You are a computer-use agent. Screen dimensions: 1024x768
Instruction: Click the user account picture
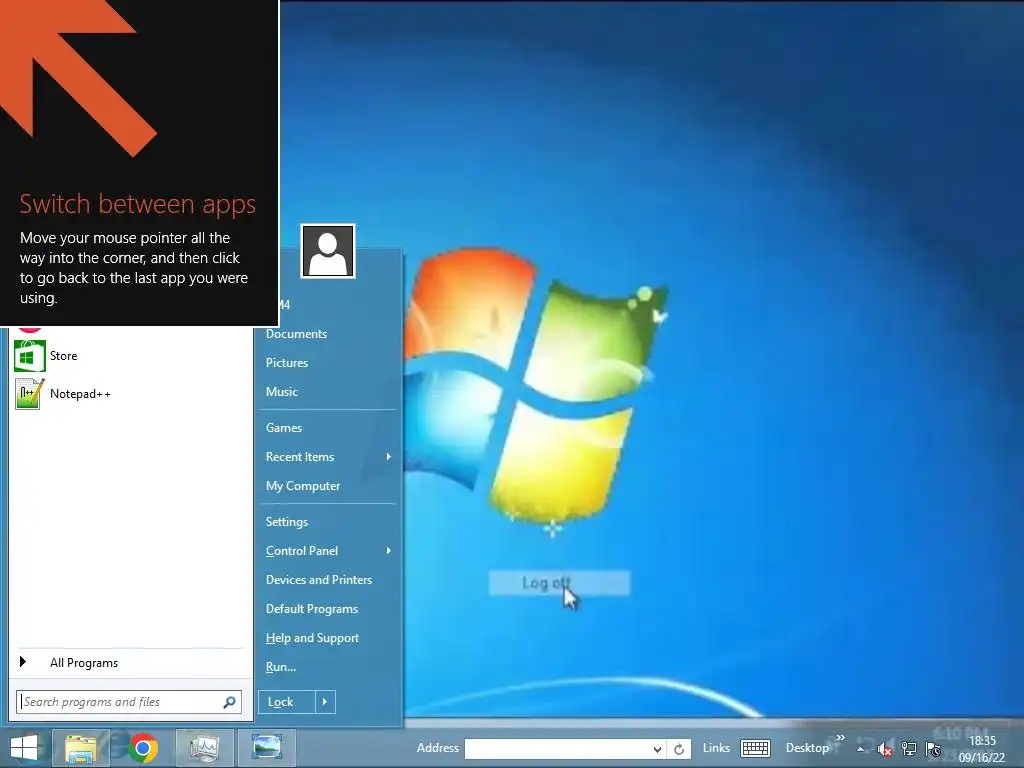coord(328,251)
